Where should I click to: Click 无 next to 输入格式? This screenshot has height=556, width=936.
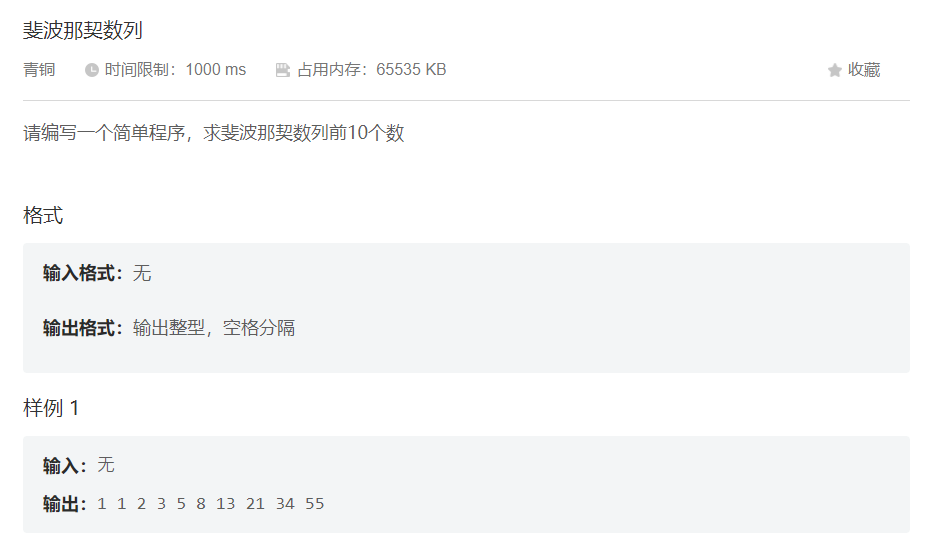(x=142, y=274)
